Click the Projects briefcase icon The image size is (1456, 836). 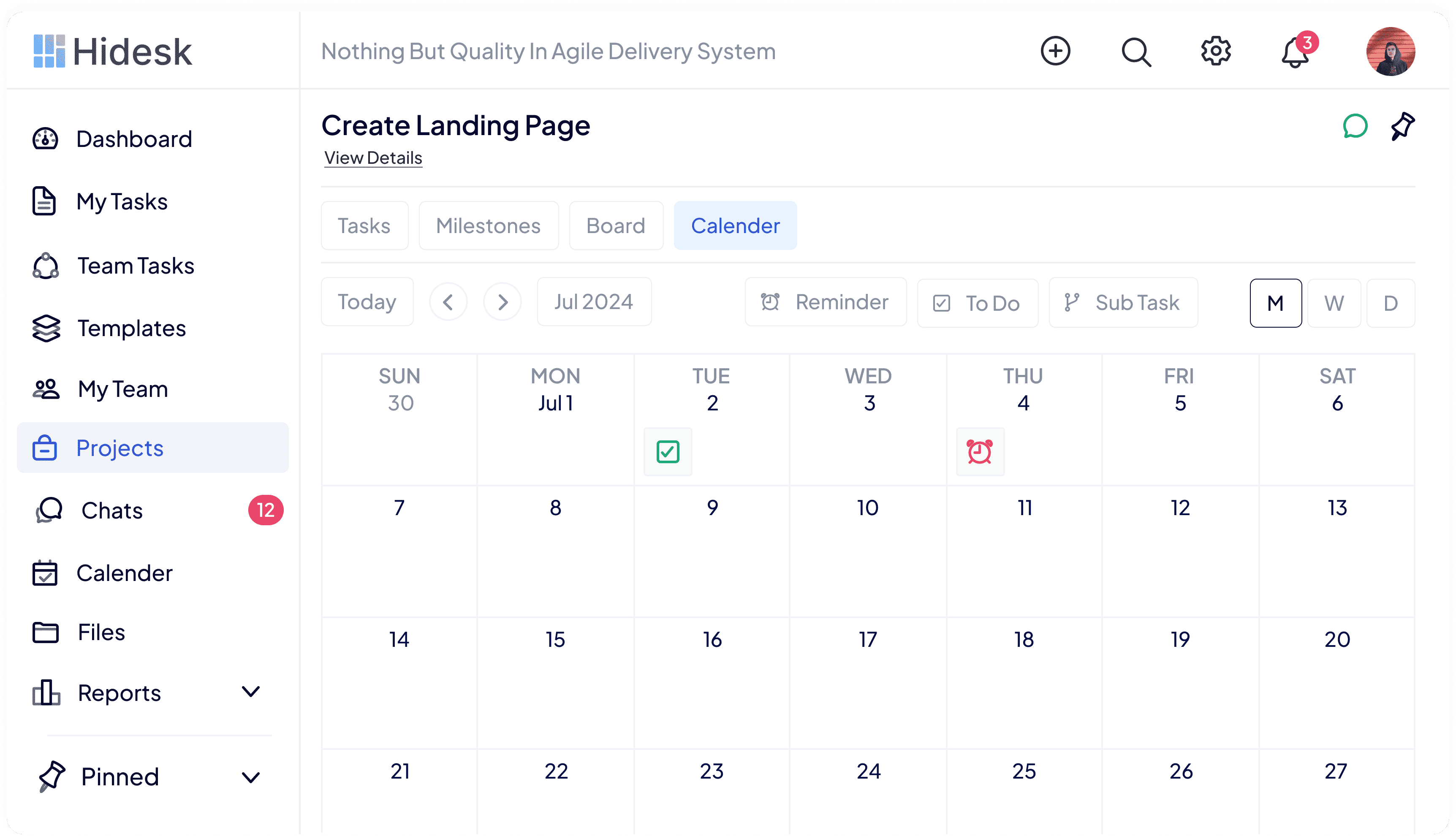tap(45, 447)
